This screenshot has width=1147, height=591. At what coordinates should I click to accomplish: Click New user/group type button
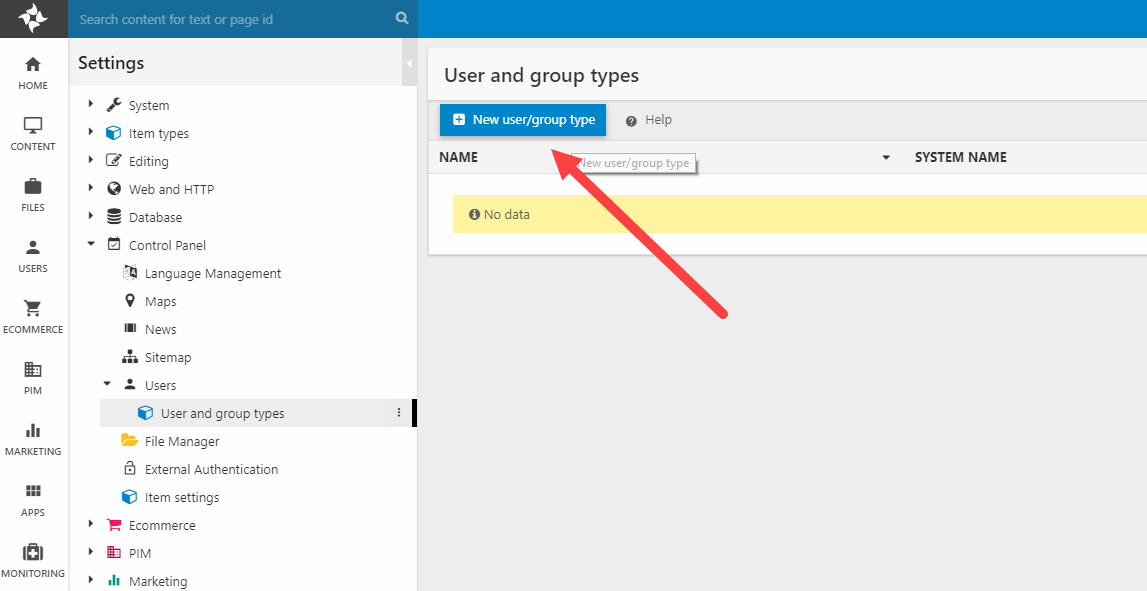pyautogui.click(x=523, y=120)
